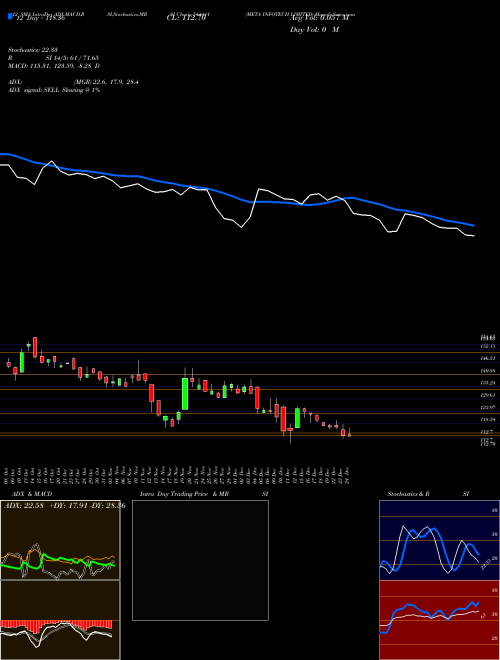This screenshot has width=500, height=660.
Task: Click the 'Day Vol: 0 M' value
Action: point(314,30)
